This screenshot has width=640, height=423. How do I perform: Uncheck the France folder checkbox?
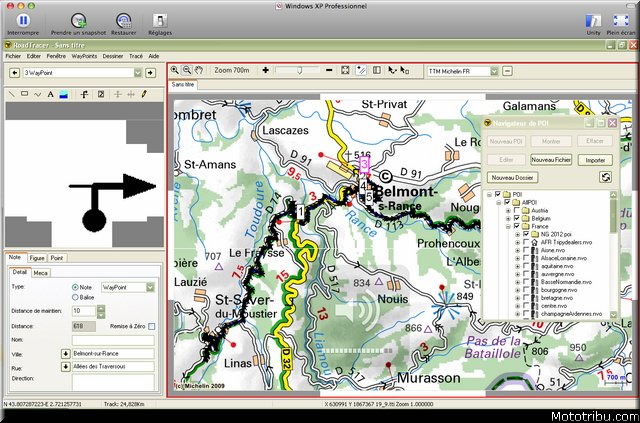pos(517,226)
